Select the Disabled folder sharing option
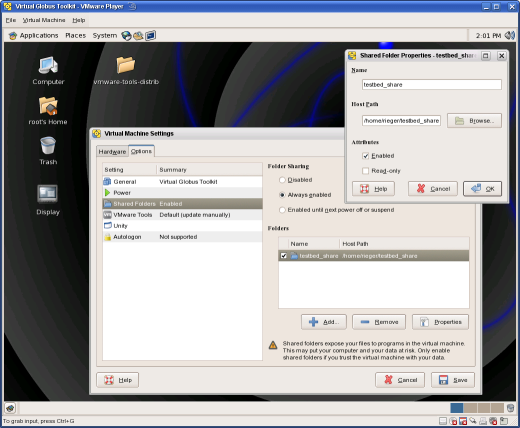520x428 pixels. [282, 180]
